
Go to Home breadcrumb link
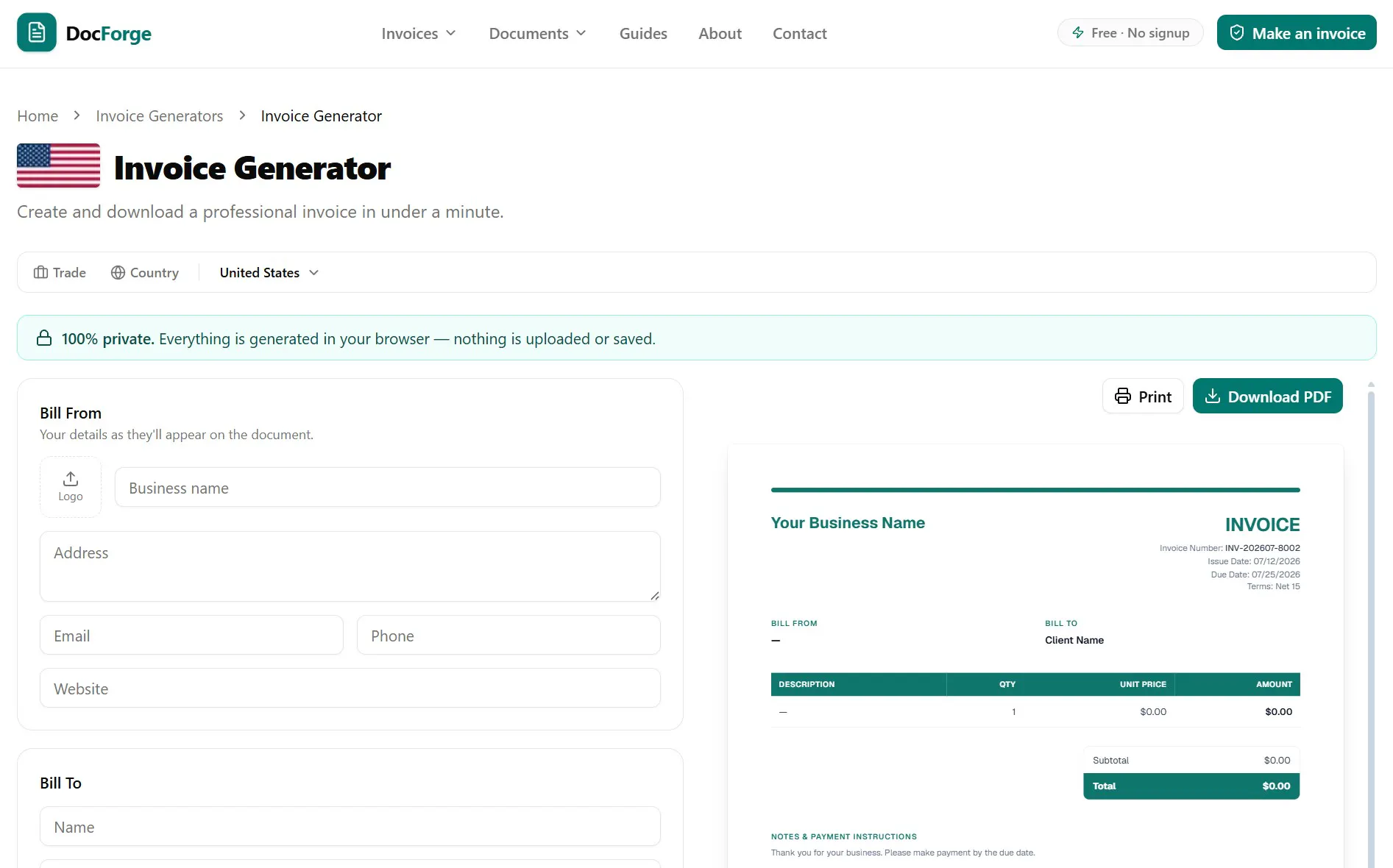coord(38,115)
